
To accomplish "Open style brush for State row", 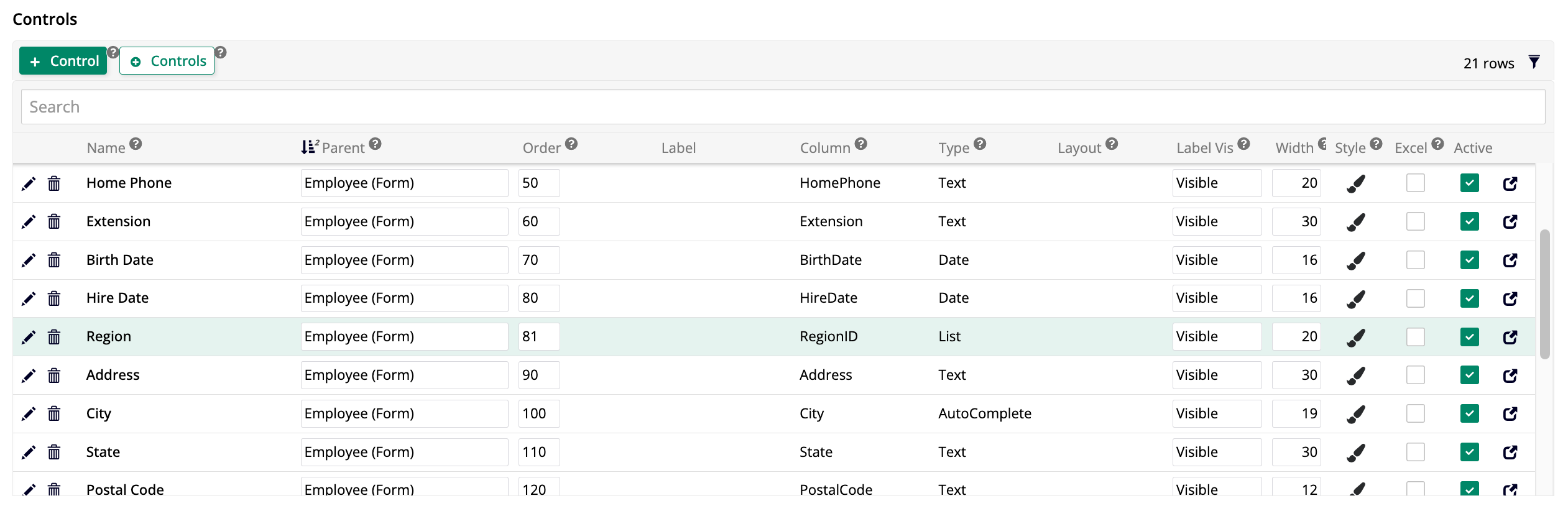I will click(1355, 453).
